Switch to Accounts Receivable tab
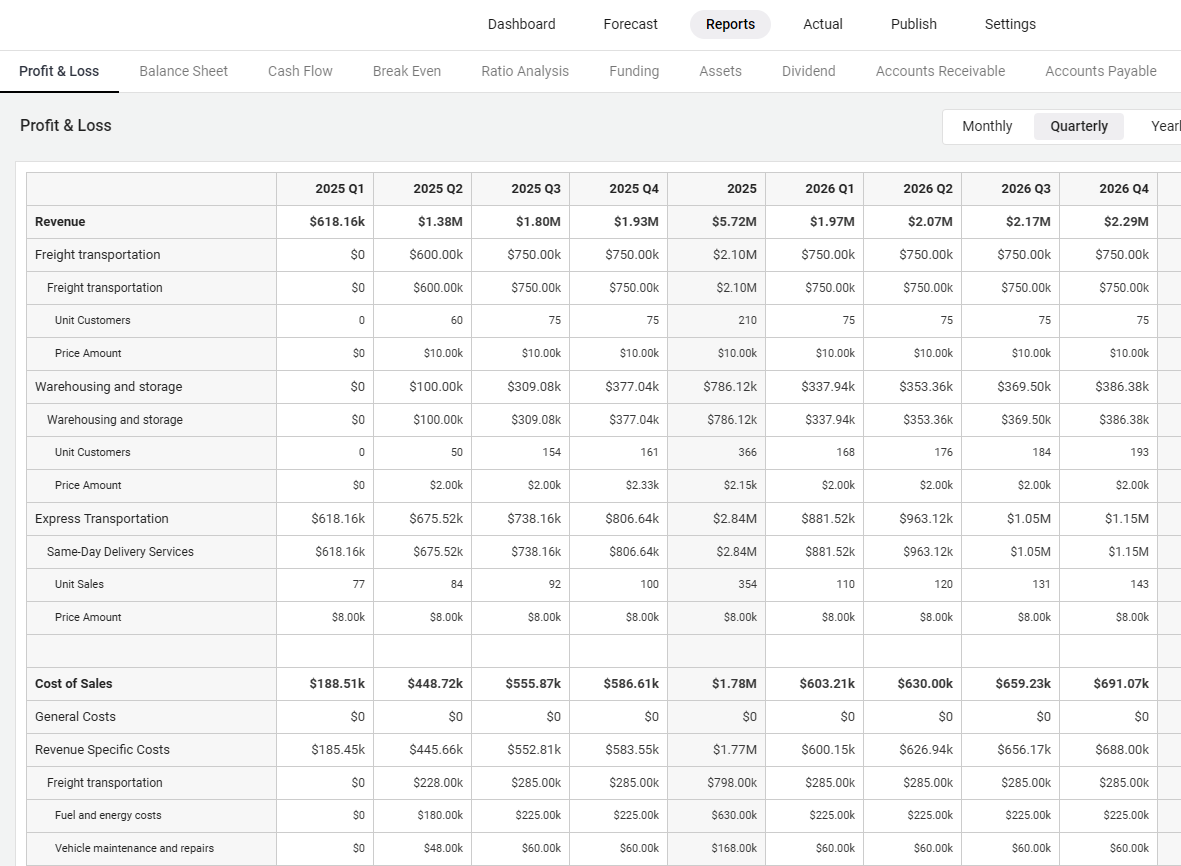 (x=940, y=71)
